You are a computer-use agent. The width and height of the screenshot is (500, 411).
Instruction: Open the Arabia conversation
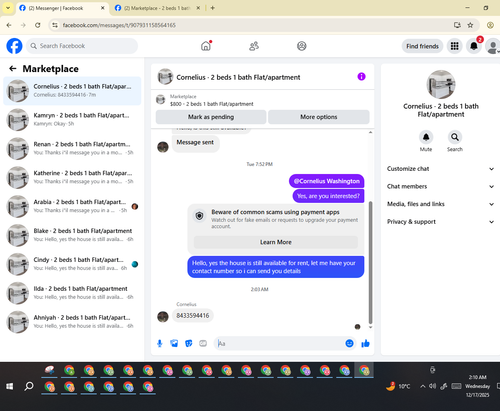pyautogui.click(x=72, y=206)
